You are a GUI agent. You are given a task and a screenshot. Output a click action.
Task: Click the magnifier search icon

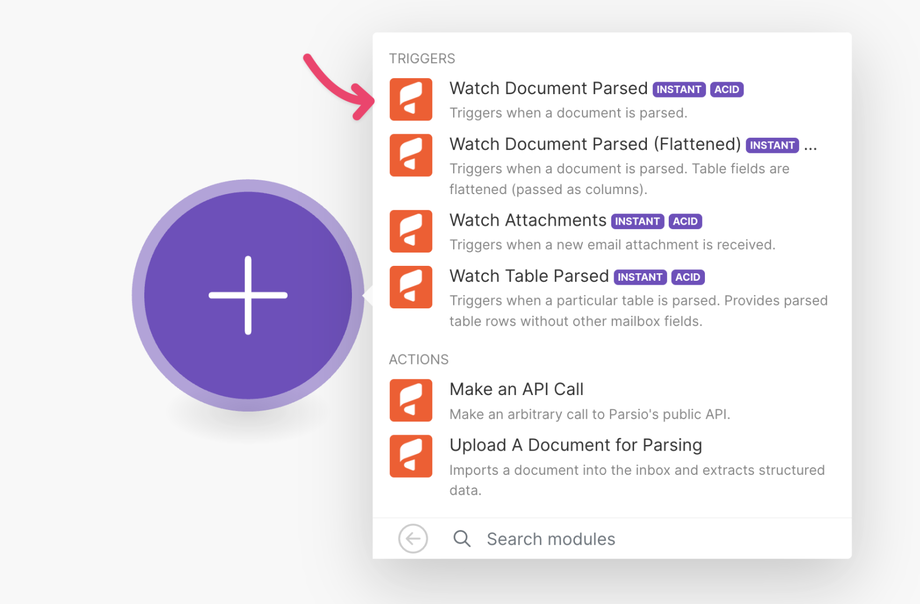462,538
